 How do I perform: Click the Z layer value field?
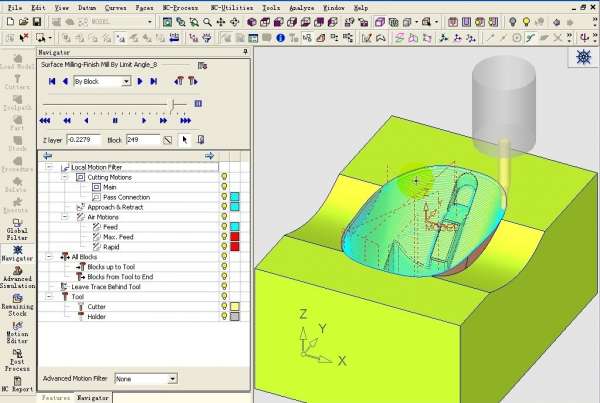pos(83,140)
